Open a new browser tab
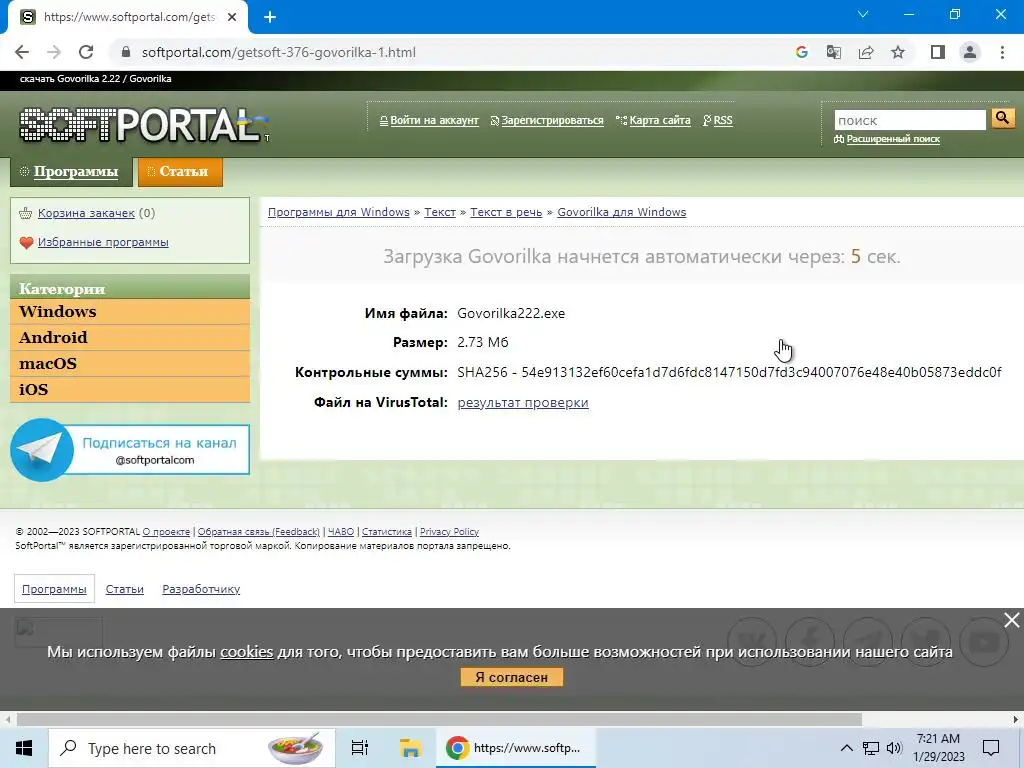This screenshot has width=1024, height=768. point(270,17)
